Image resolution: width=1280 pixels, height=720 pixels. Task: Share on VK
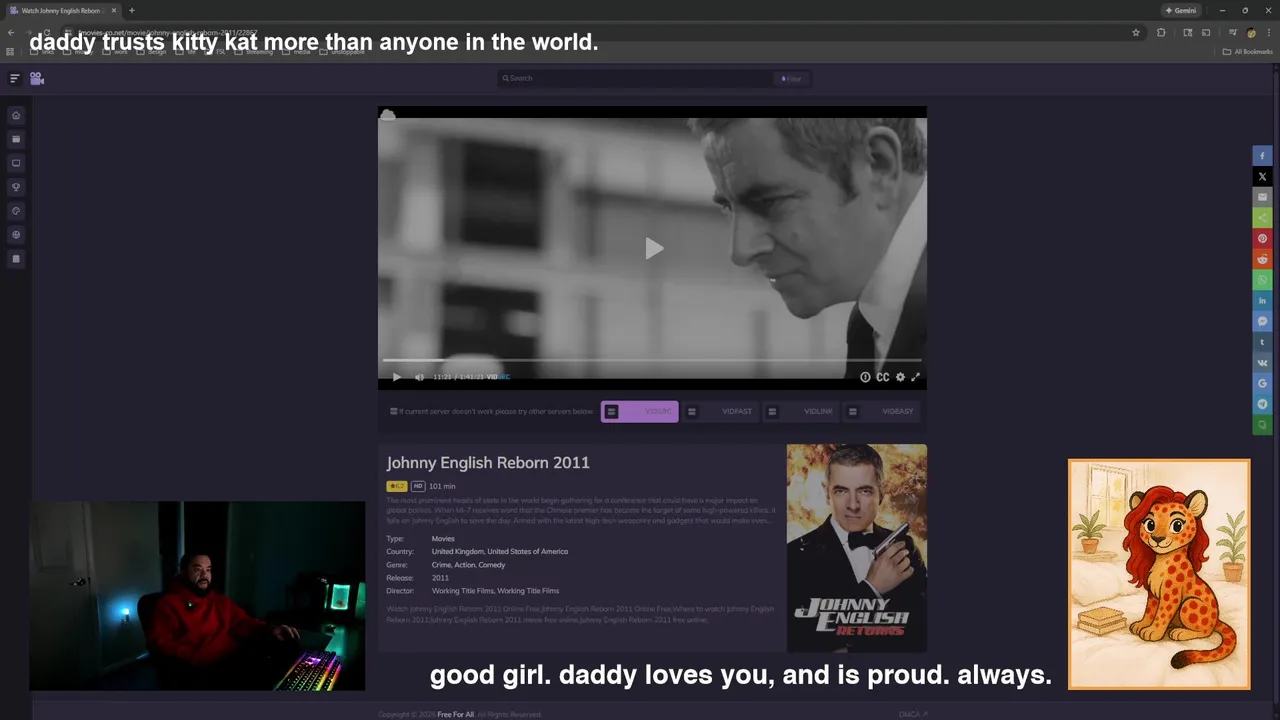1262,363
